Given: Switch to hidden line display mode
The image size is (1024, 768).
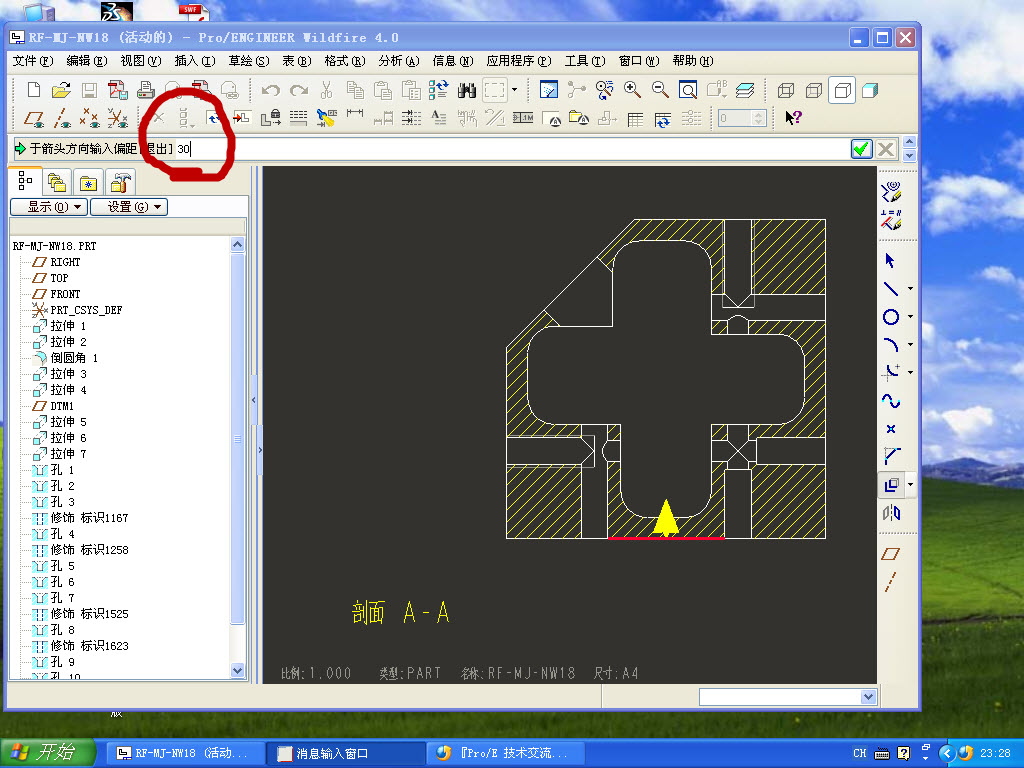Looking at the screenshot, I should click(x=814, y=90).
